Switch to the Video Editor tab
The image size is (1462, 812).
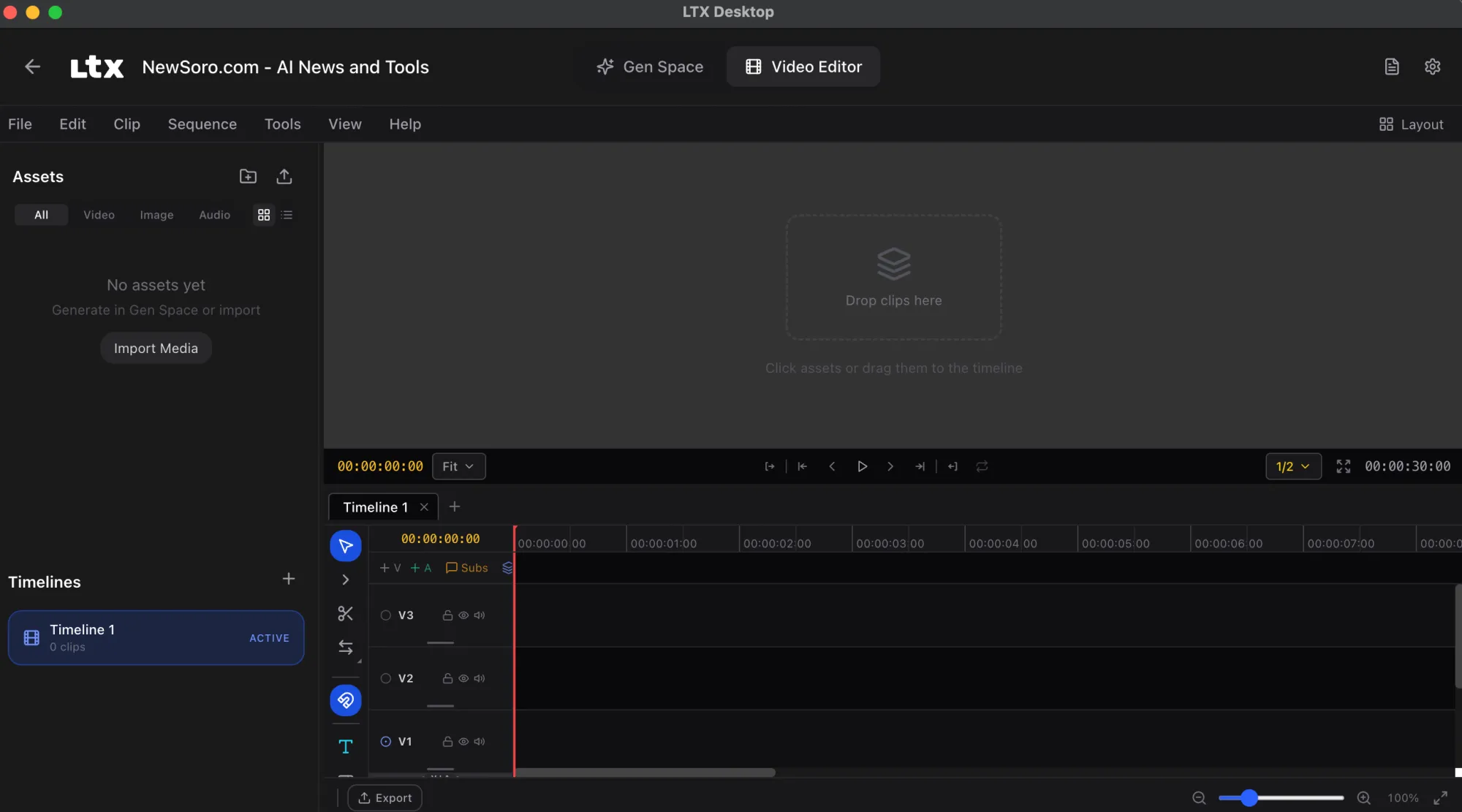[803, 67]
